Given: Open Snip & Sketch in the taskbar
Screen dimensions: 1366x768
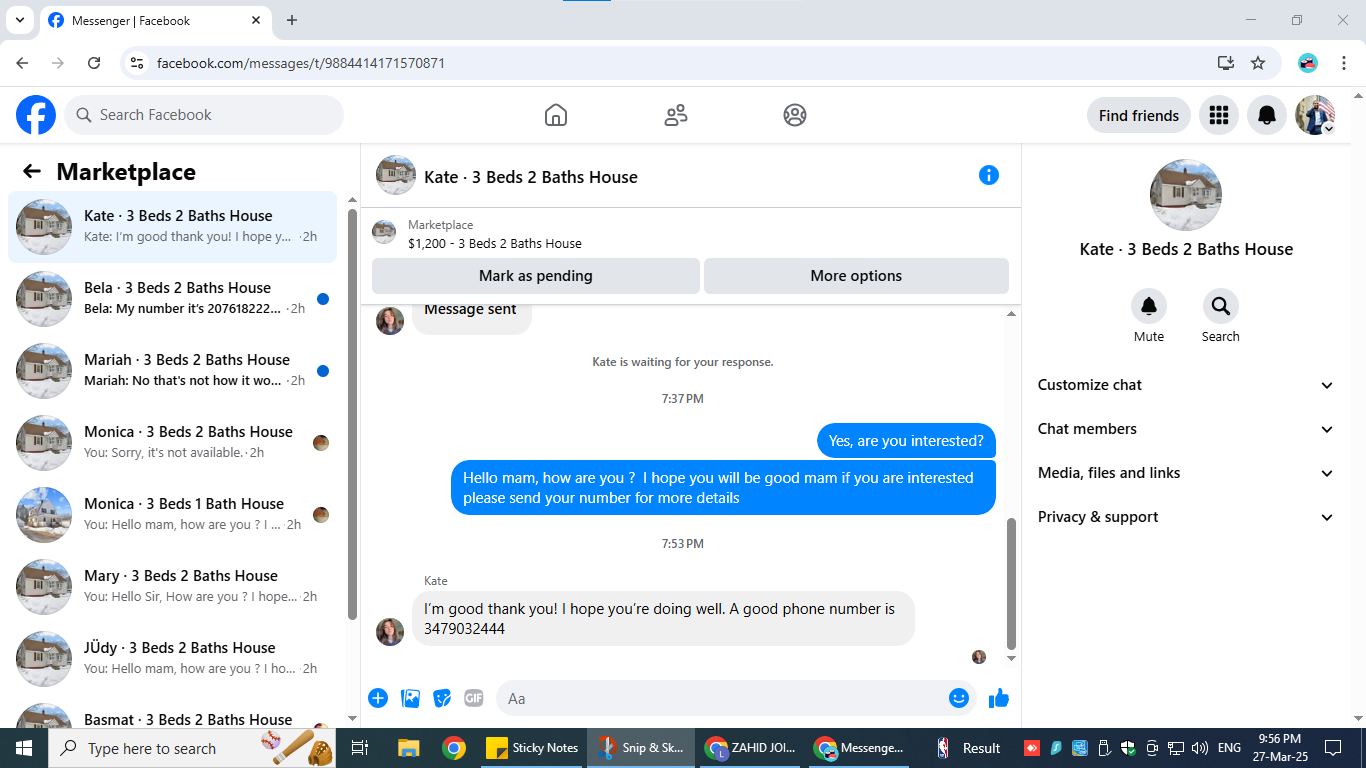Looking at the screenshot, I should pos(641,748).
